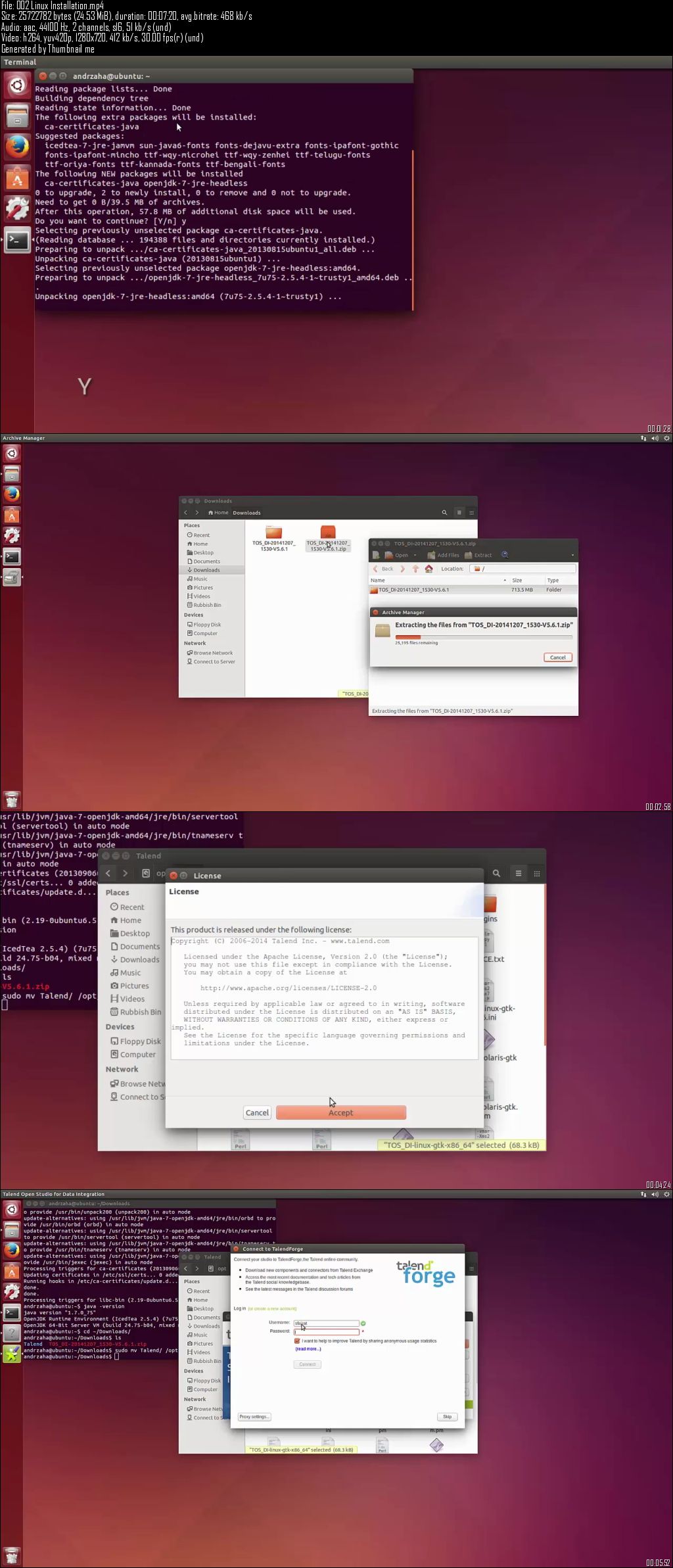Toggle the anonymous usage statistics checkbox
673x1568 pixels.
(x=297, y=1341)
